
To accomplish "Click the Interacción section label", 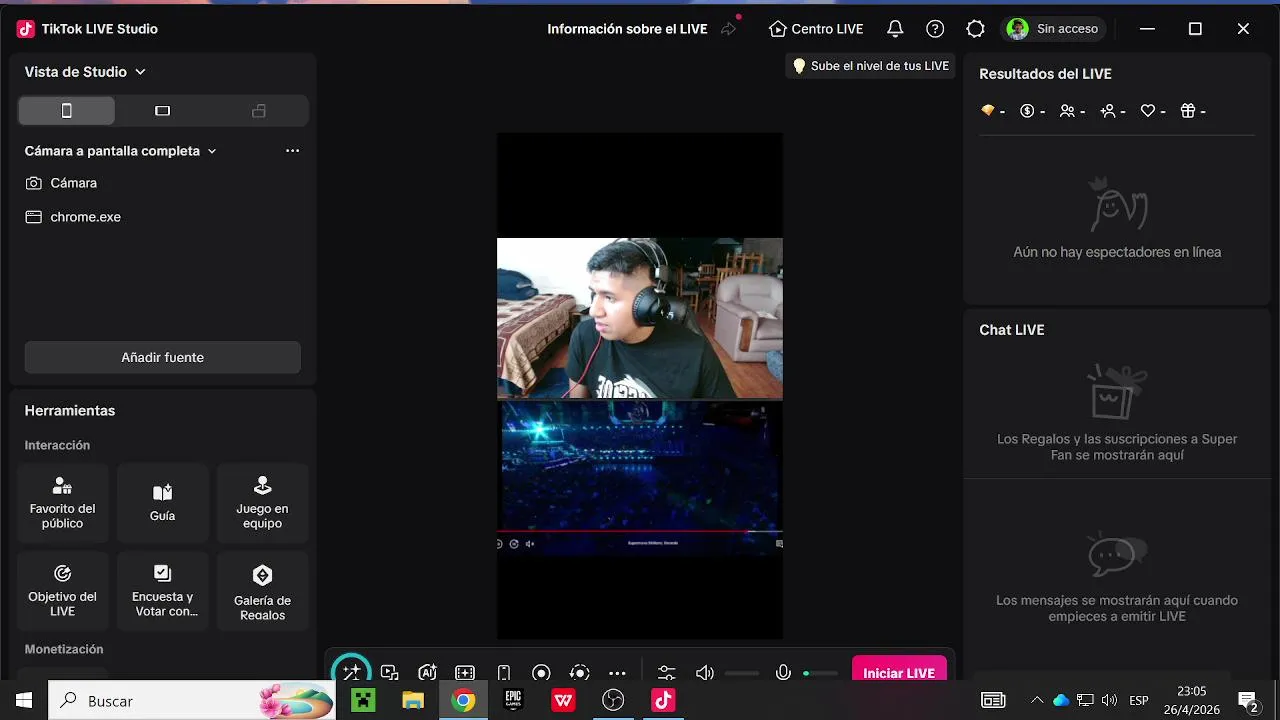I will click(57, 445).
